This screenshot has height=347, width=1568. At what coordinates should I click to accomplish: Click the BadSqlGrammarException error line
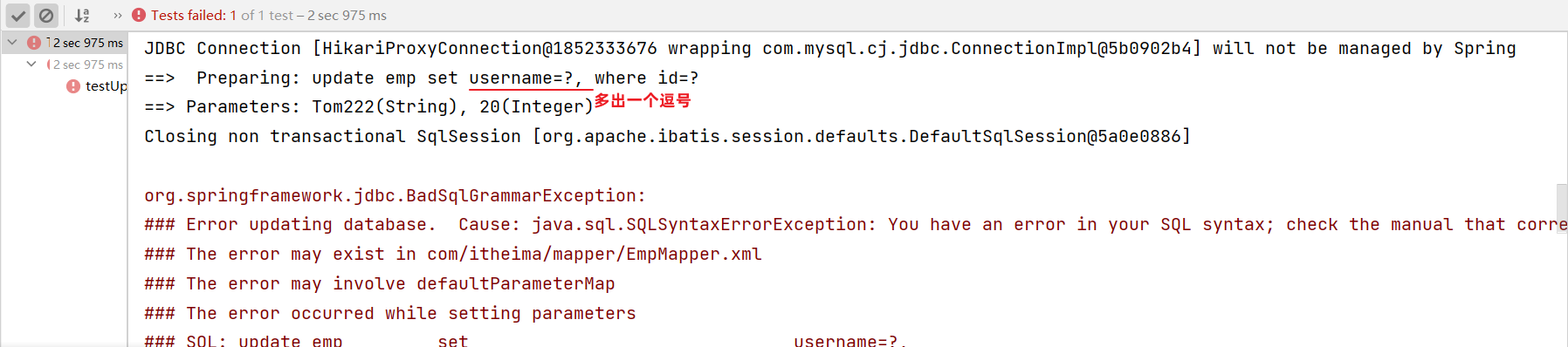pos(395,195)
